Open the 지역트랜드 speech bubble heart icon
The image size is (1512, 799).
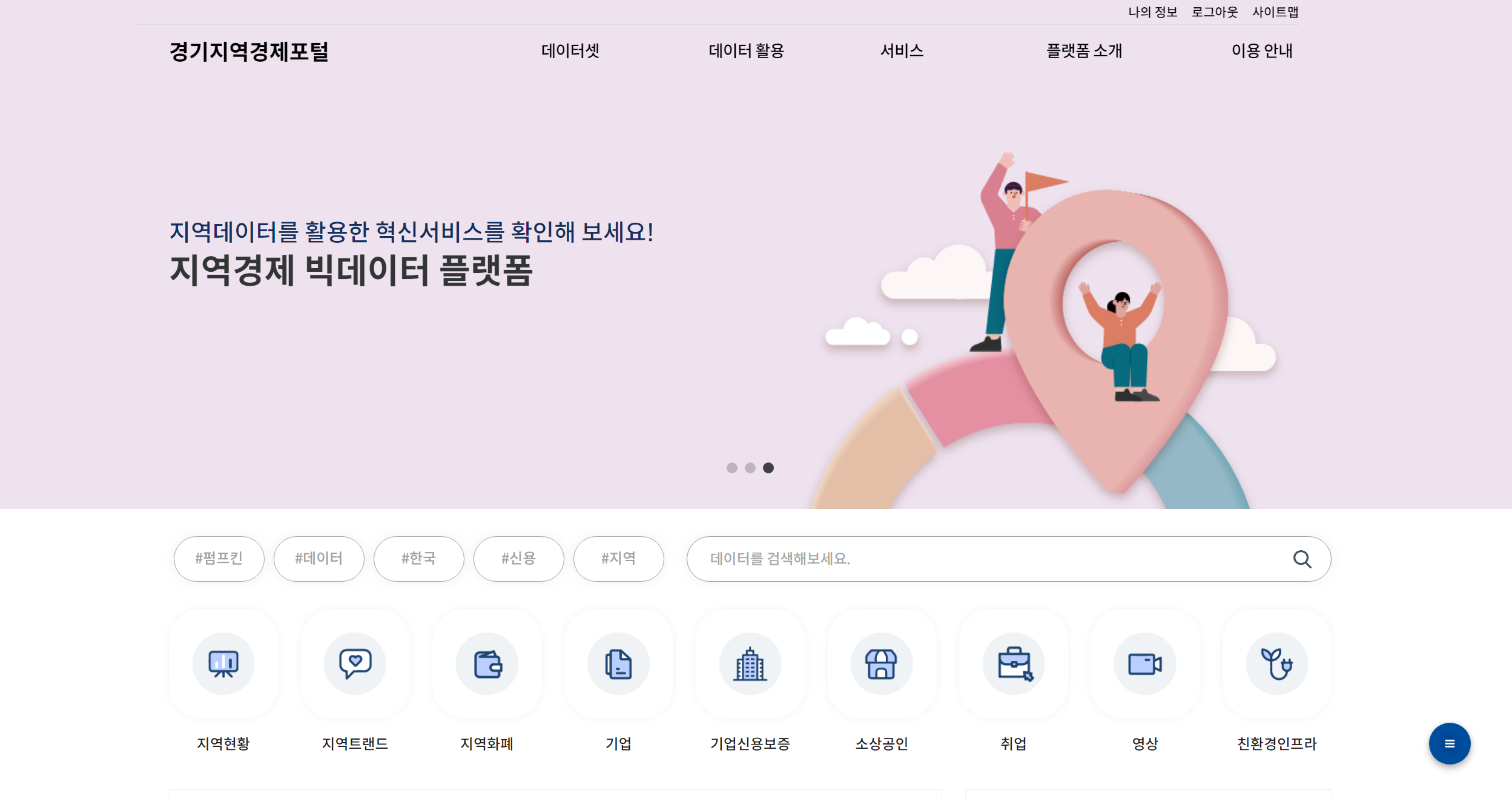pyautogui.click(x=355, y=663)
